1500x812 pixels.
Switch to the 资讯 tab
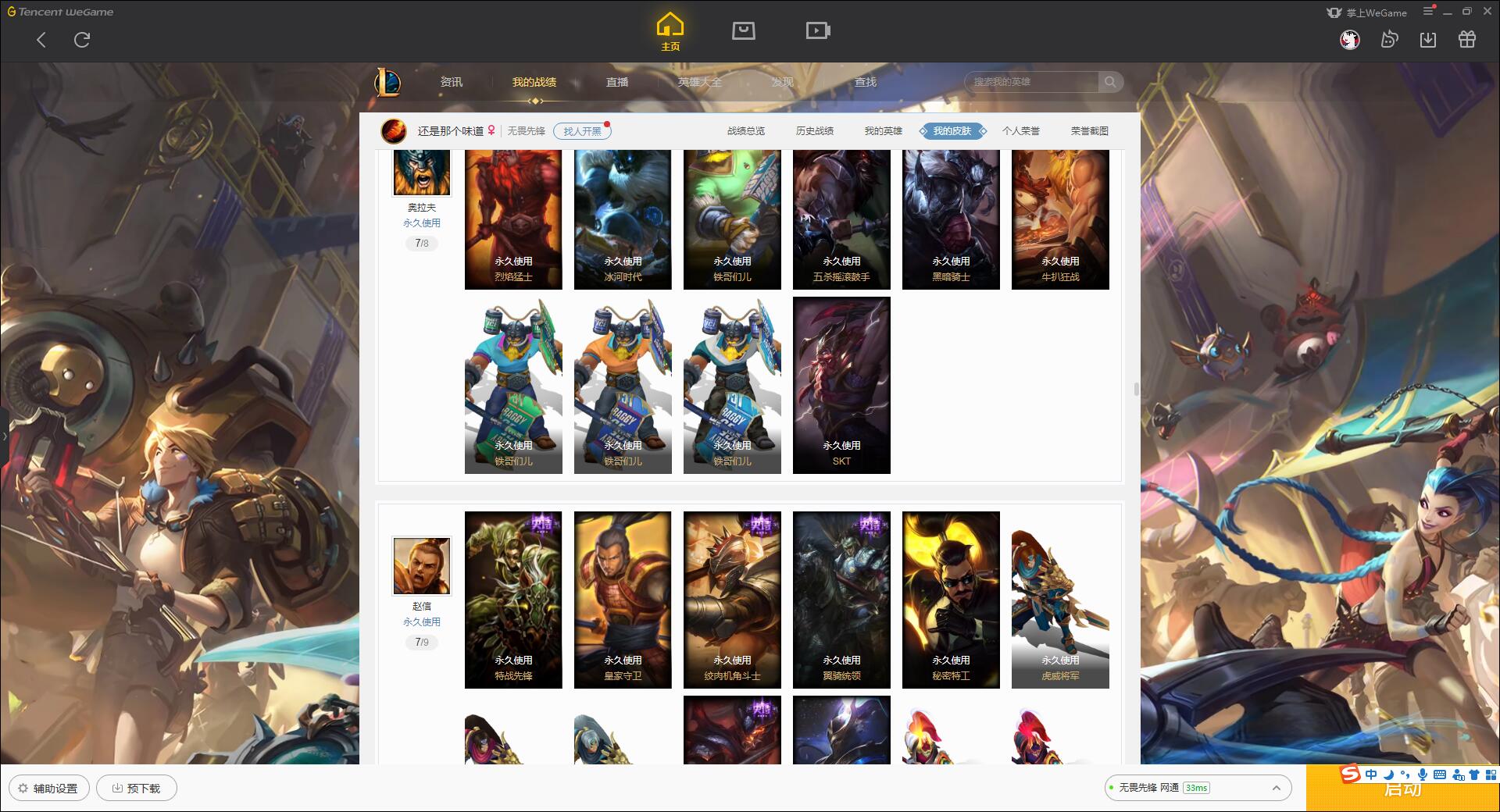451,82
